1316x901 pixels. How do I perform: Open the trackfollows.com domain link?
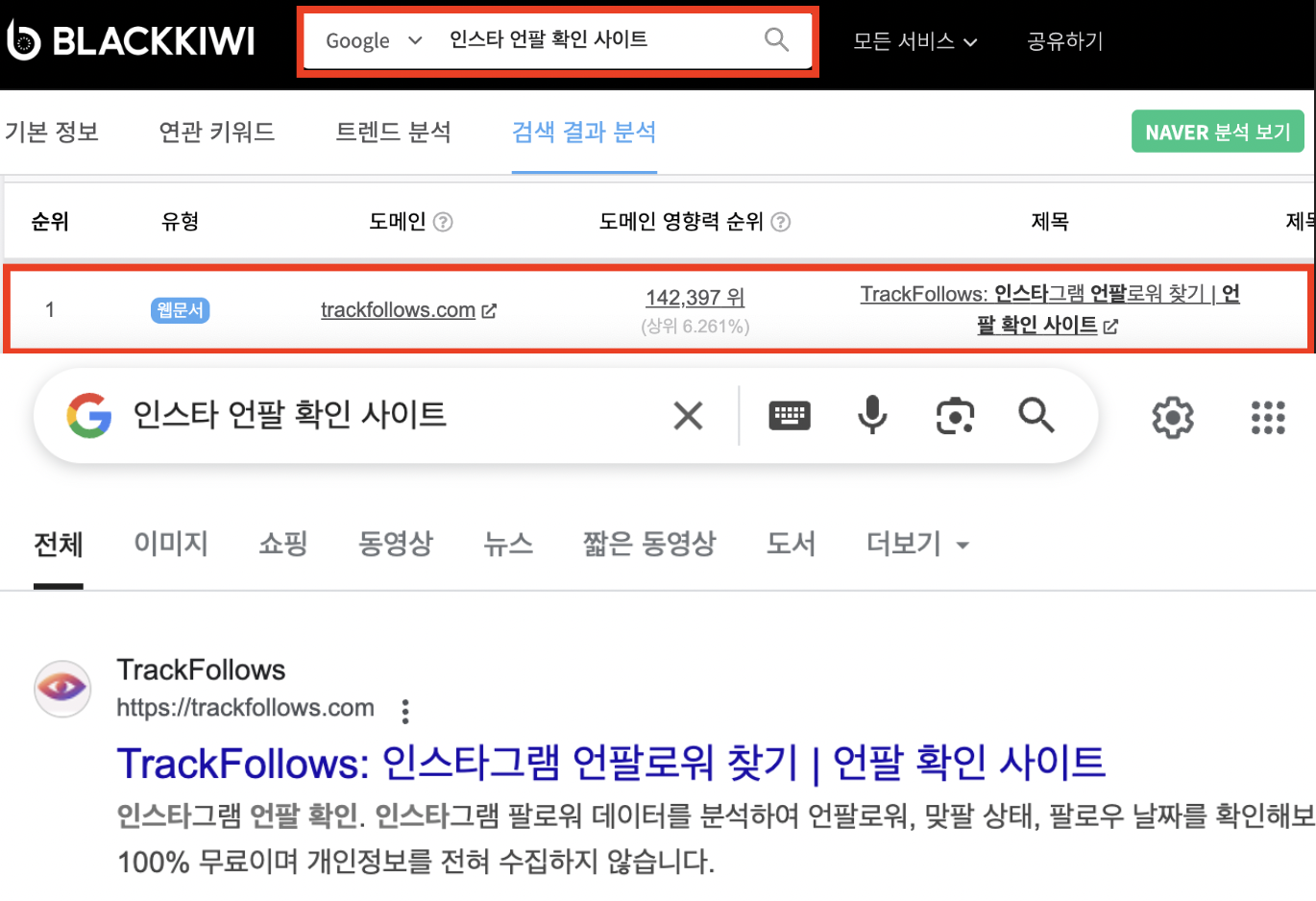398,310
